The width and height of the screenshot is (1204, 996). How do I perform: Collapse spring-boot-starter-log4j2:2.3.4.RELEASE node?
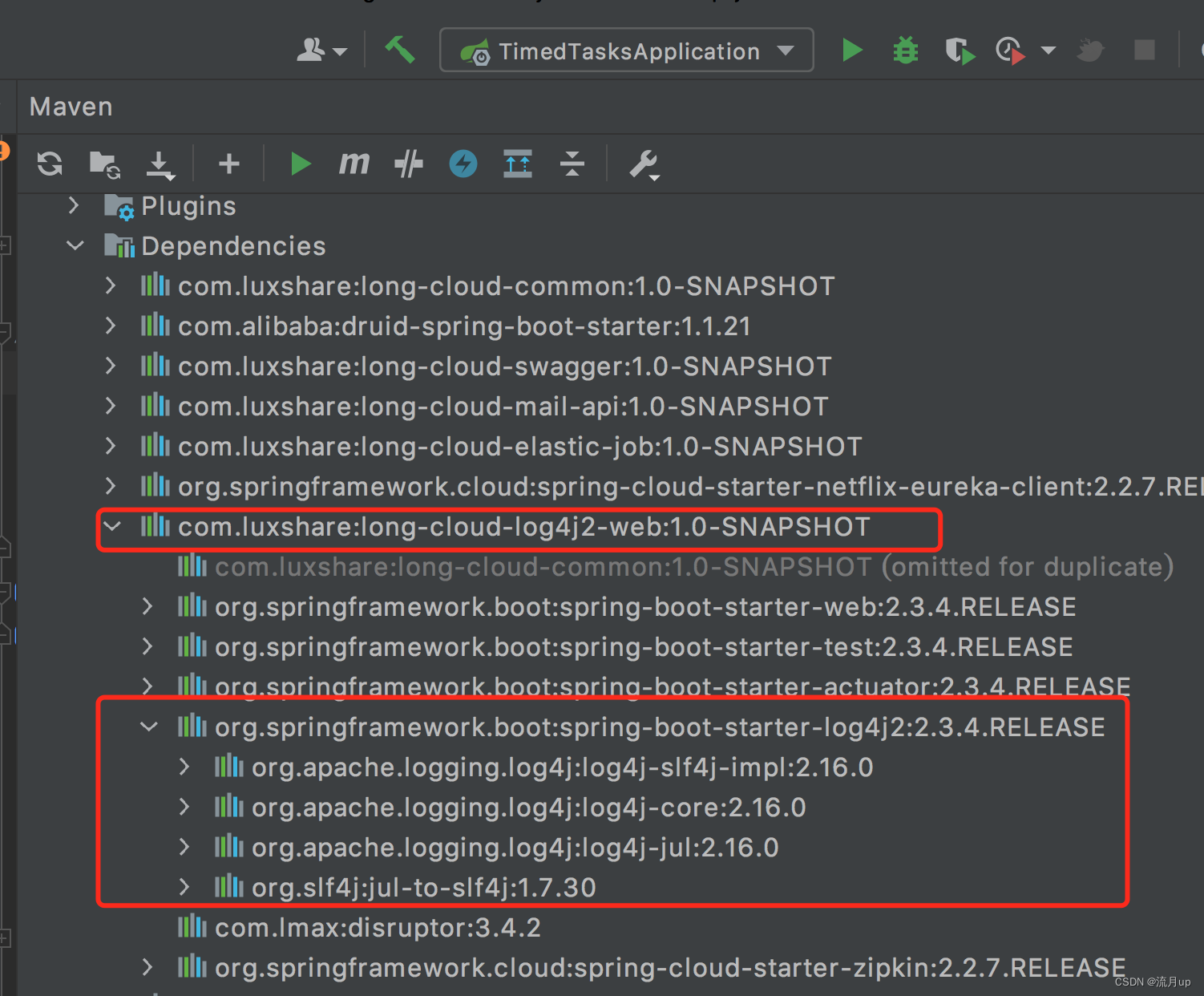click(149, 727)
